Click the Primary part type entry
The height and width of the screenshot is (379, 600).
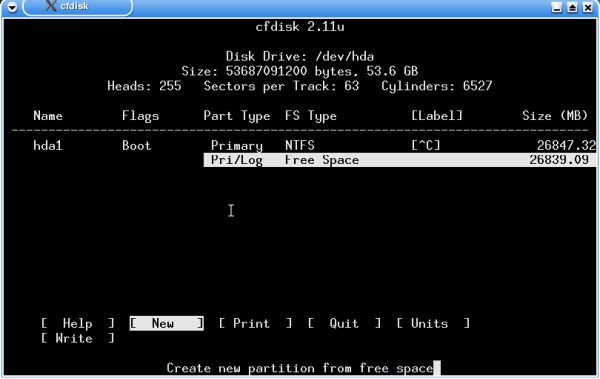pyautogui.click(x=237, y=145)
